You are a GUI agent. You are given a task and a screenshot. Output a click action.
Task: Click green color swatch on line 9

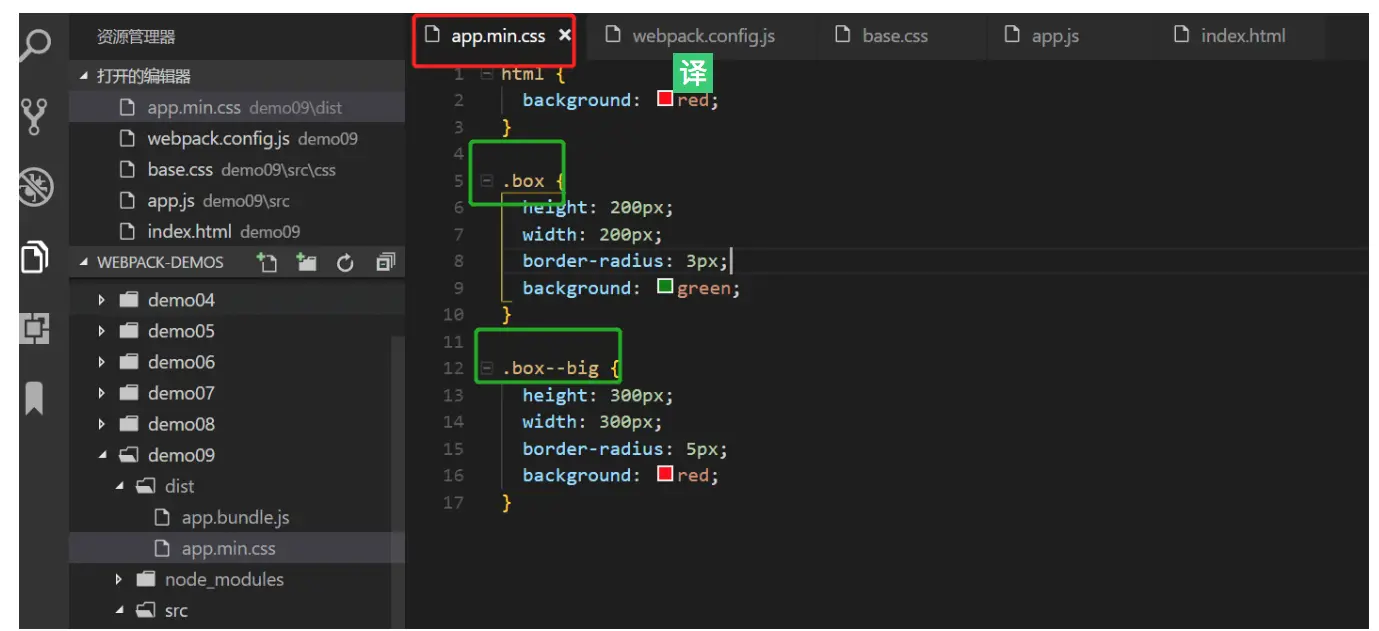point(665,287)
